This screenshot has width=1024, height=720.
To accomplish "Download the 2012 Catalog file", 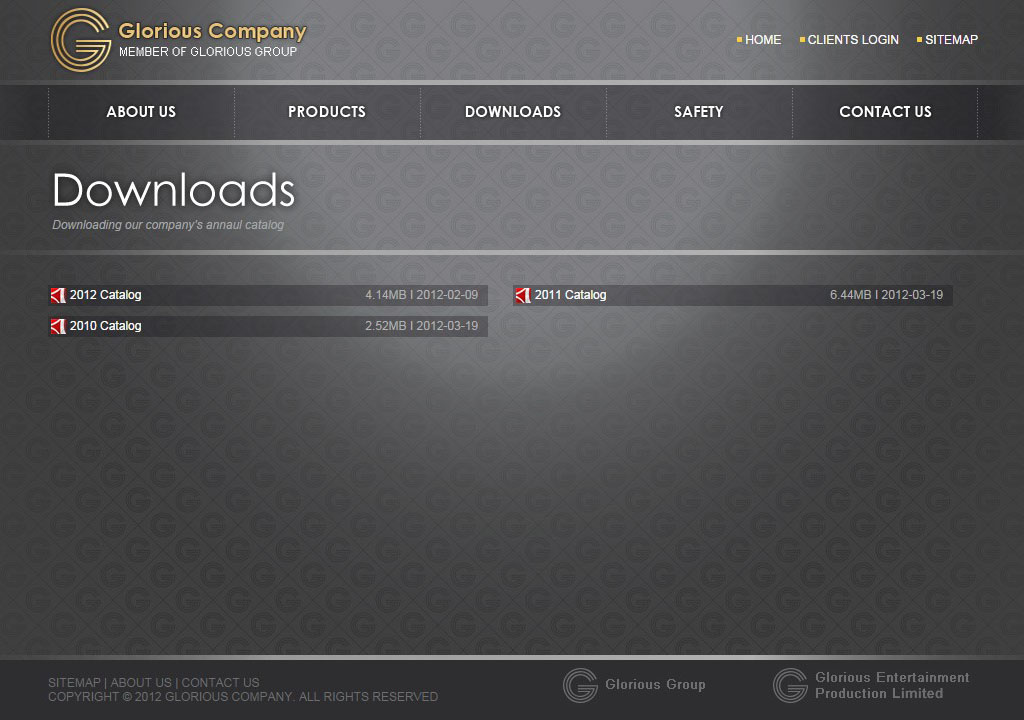I will pos(106,295).
